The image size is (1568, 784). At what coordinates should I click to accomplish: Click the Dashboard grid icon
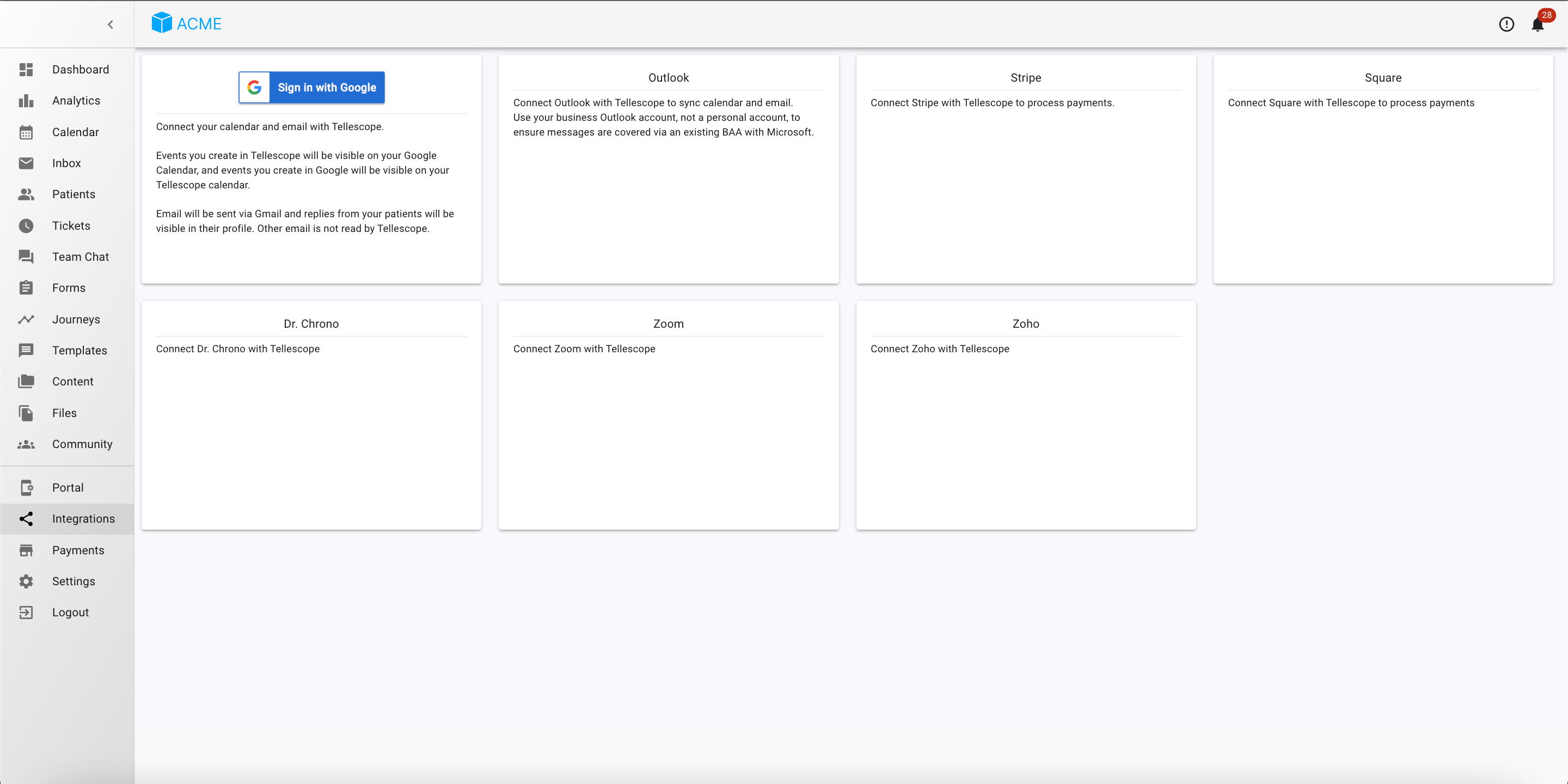[26, 69]
